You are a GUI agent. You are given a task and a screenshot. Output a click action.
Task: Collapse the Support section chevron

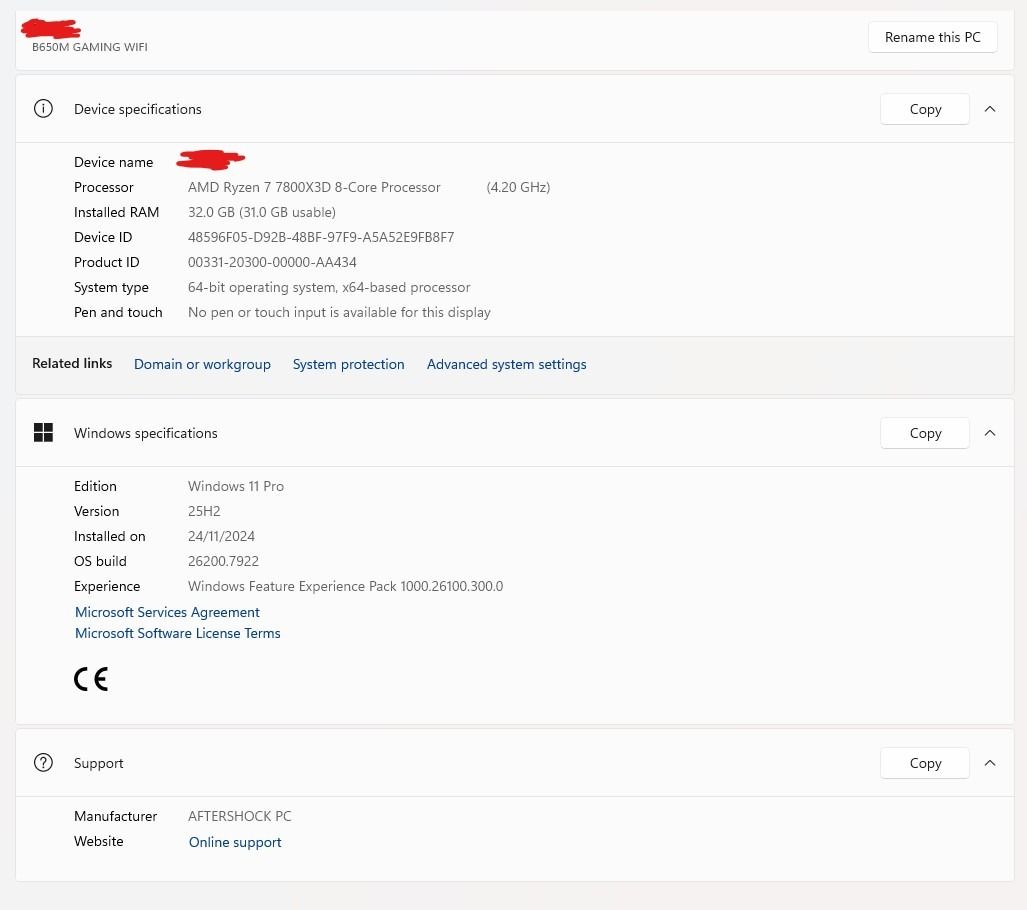(x=990, y=763)
